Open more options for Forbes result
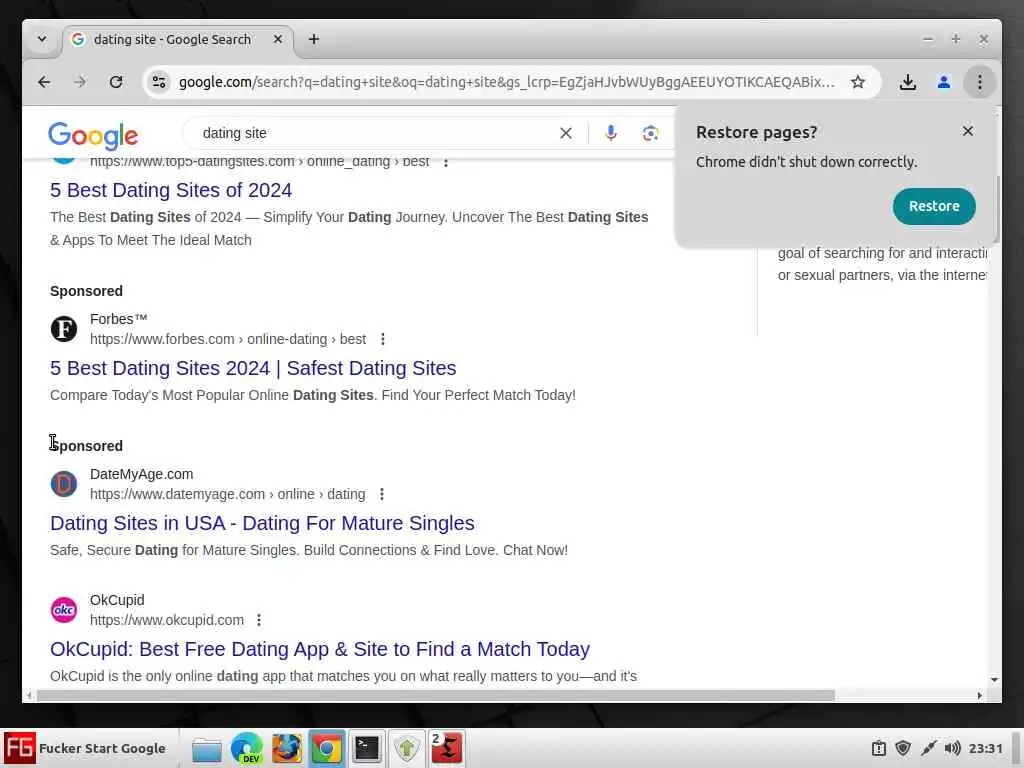Image resolution: width=1024 pixels, height=768 pixels. (383, 340)
